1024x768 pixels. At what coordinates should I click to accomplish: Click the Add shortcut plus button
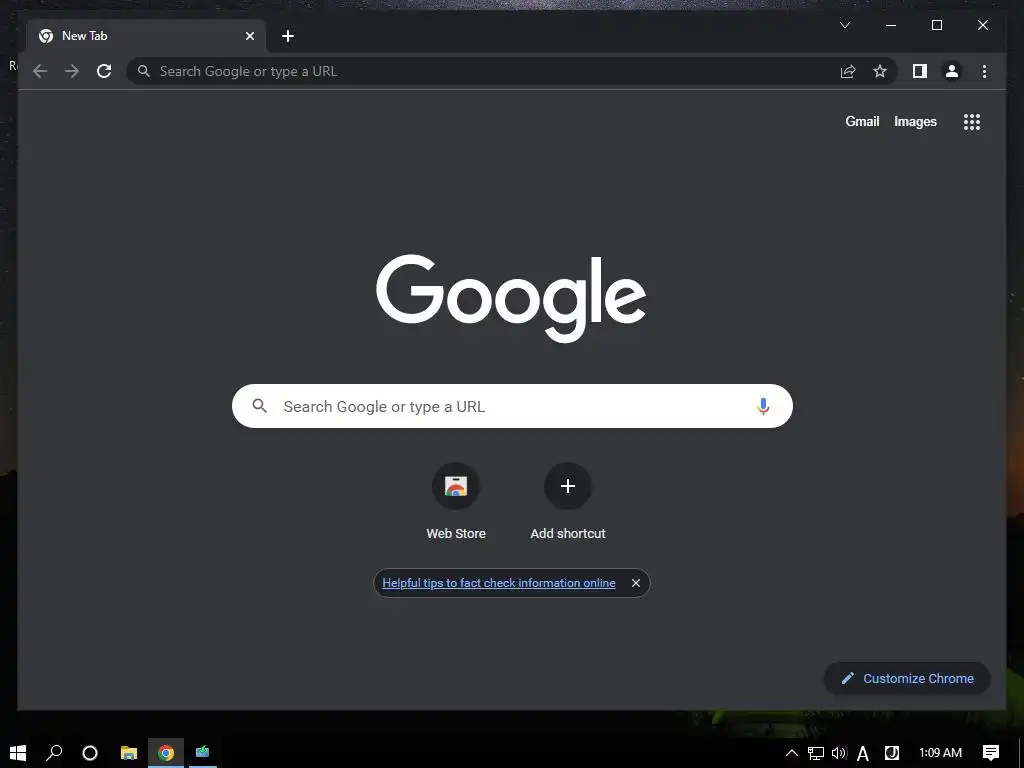coord(568,486)
